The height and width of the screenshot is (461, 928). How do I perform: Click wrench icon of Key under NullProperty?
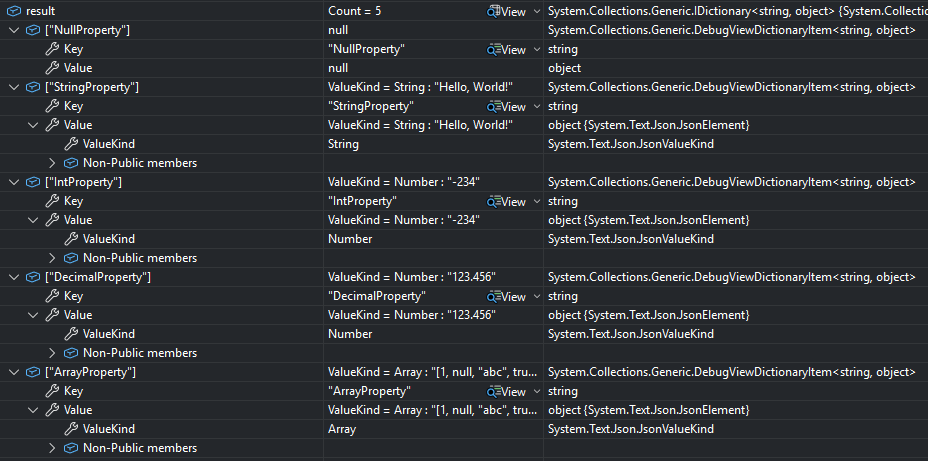(53, 49)
